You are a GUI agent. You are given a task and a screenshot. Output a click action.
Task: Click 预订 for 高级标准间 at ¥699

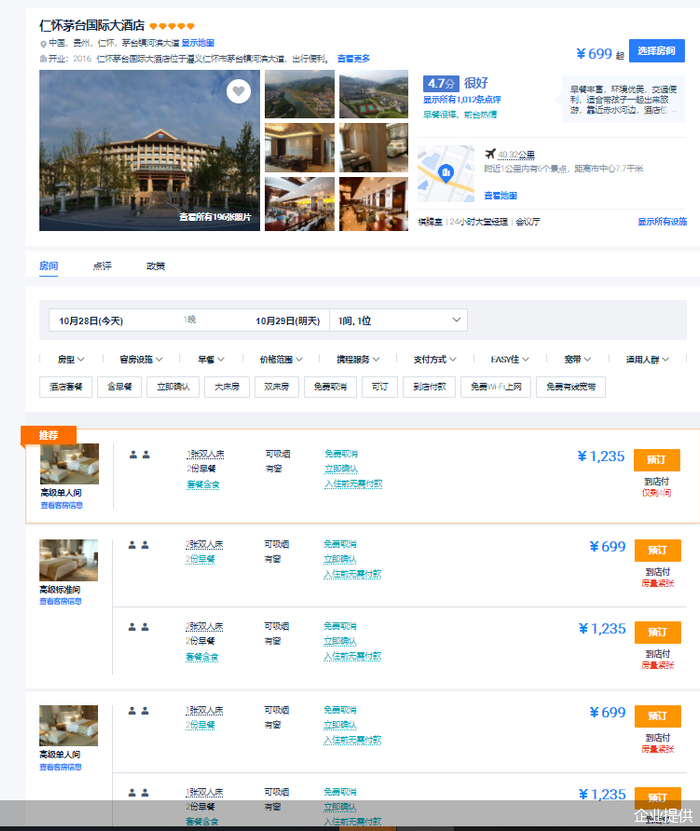coord(658,550)
